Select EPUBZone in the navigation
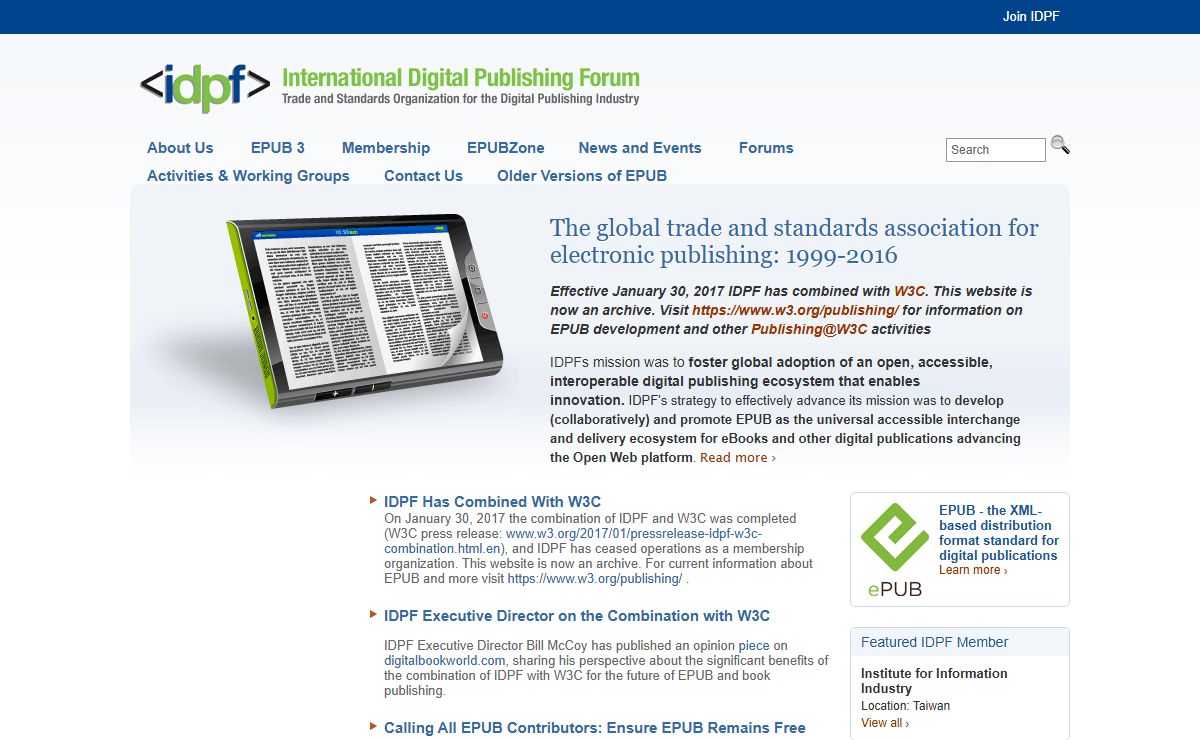This screenshot has height=740, width=1200. click(506, 148)
